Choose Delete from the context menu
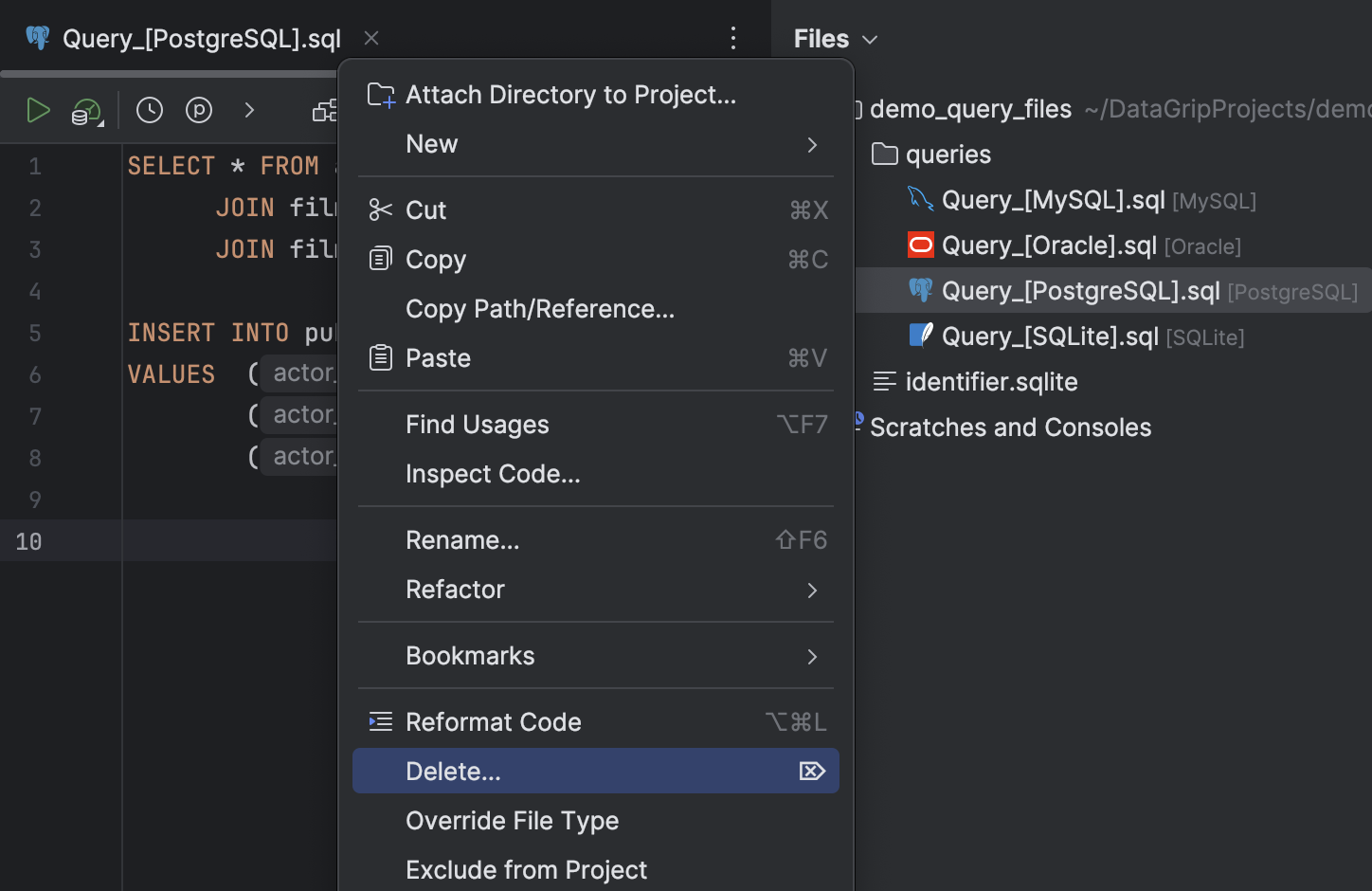 point(596,772)
